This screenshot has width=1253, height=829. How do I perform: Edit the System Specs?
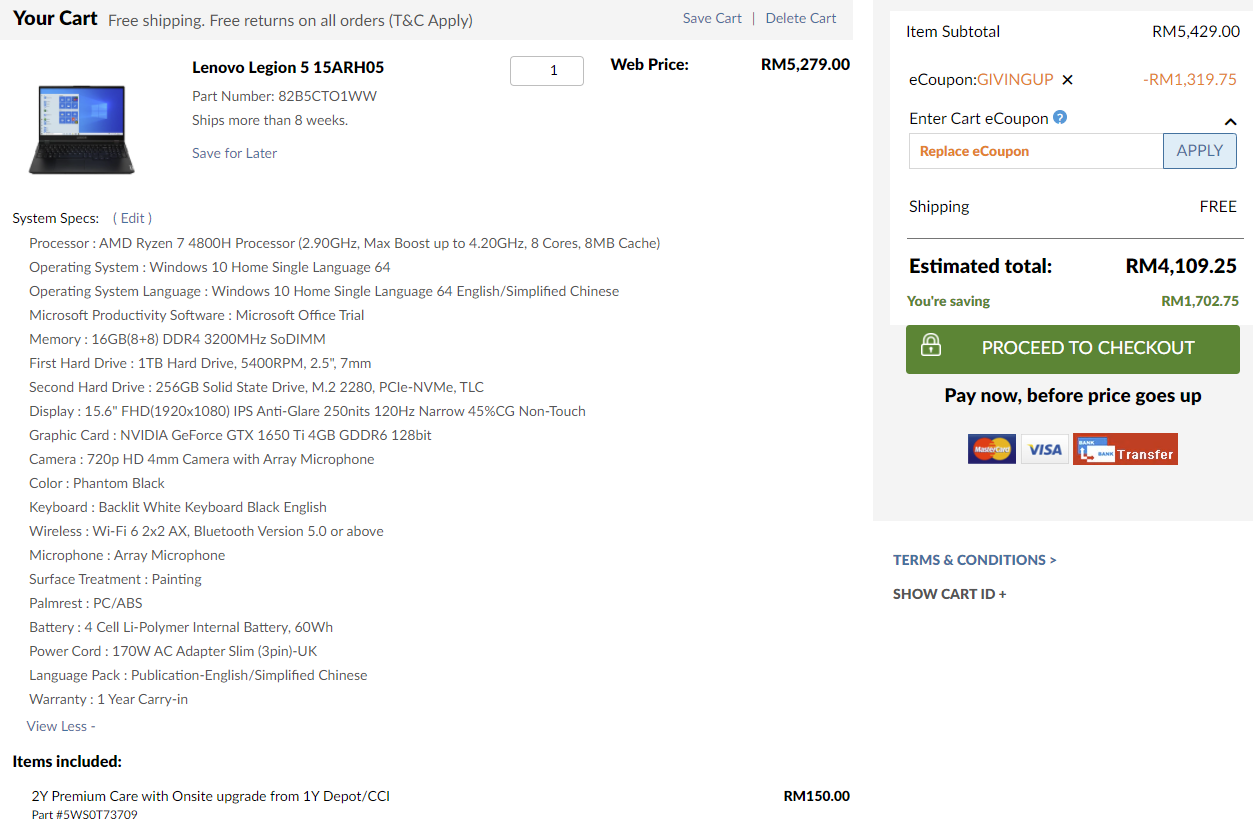pos(132,218)
